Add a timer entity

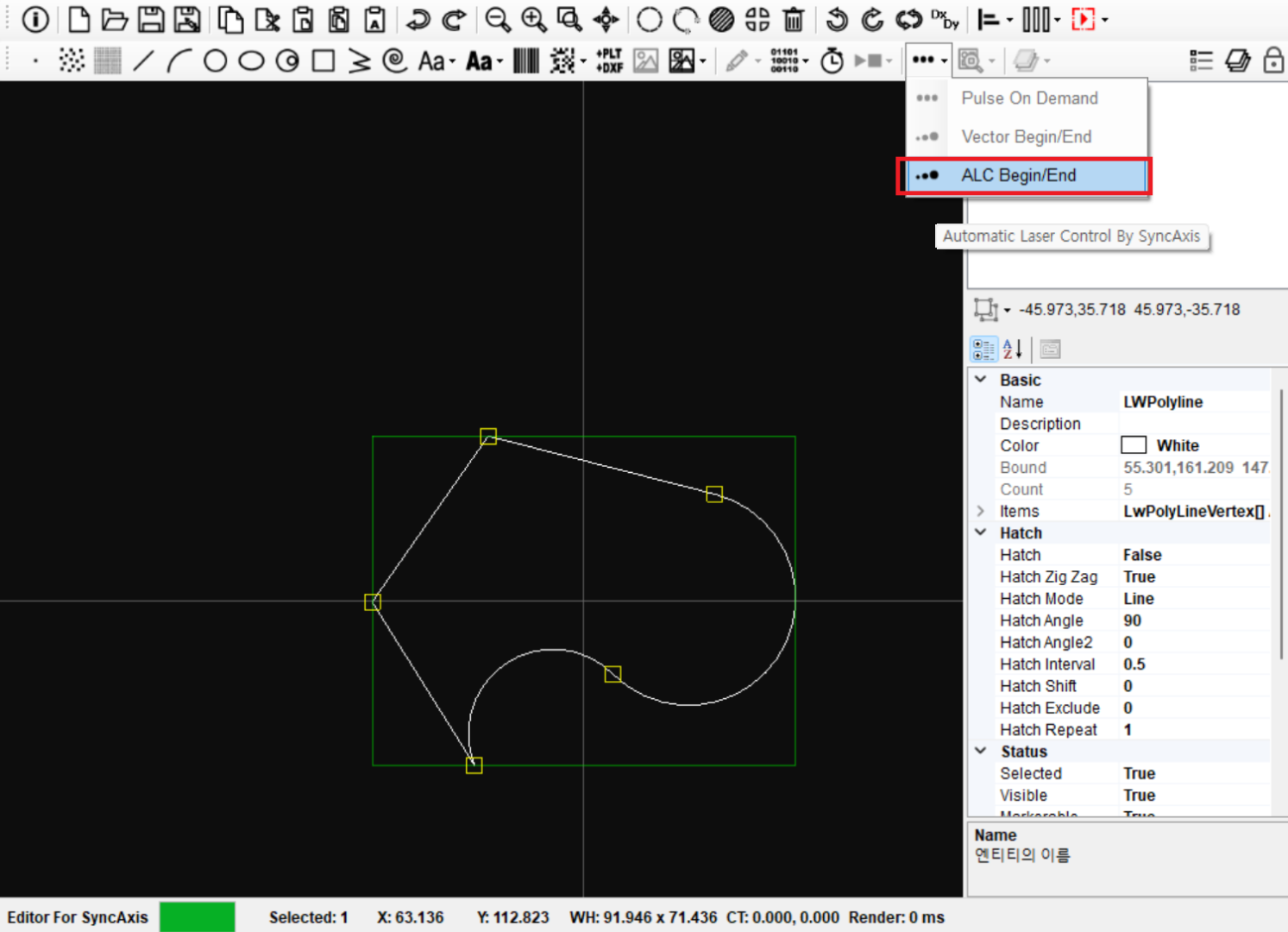click(832, 60)
